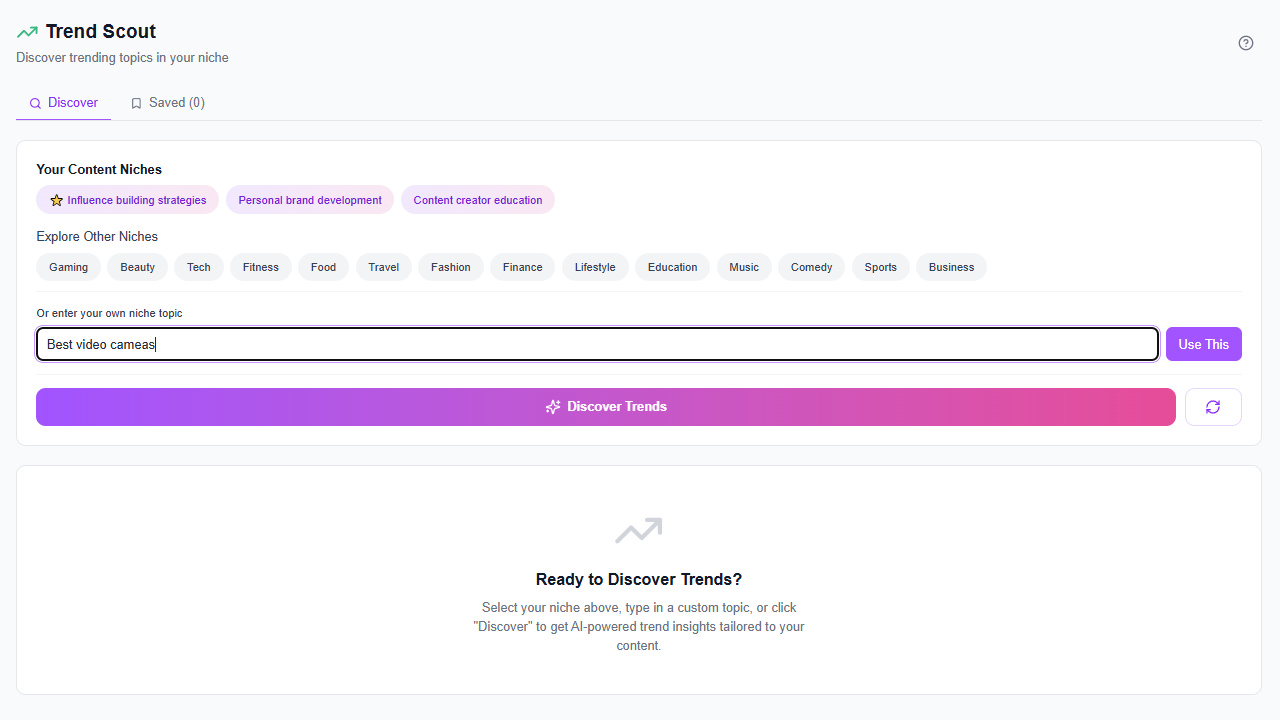This screenshot has width=1280, height=720.
Task: Pick the Beauty niche chip
Action: click(138, 267)
